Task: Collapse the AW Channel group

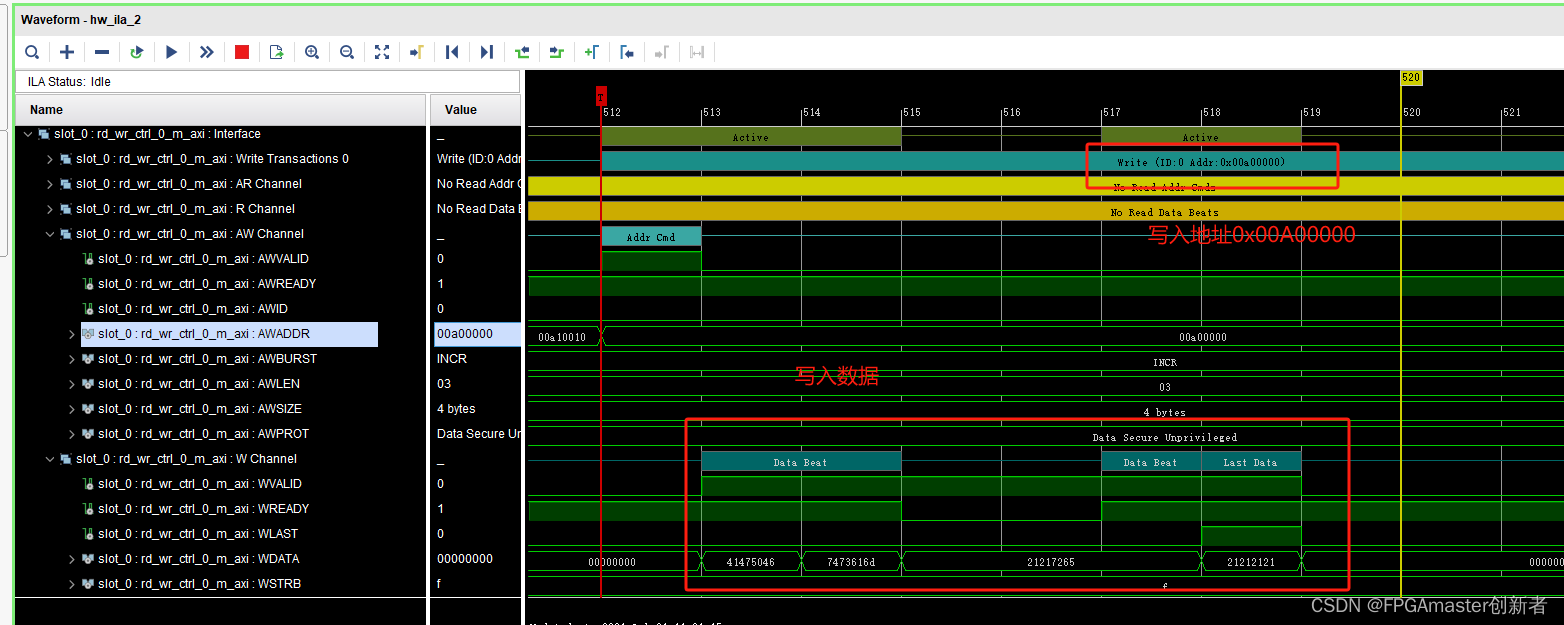Action: point(49,233)
